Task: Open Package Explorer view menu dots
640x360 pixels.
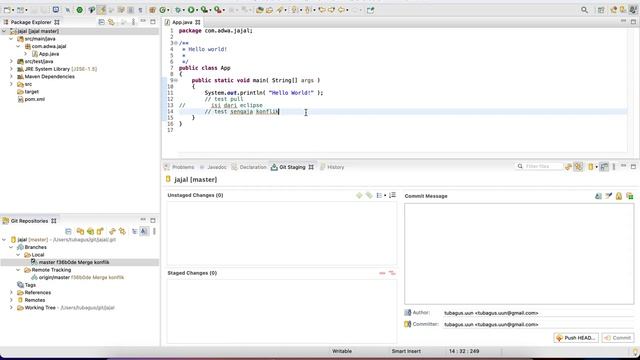Action: click(133, 22)
